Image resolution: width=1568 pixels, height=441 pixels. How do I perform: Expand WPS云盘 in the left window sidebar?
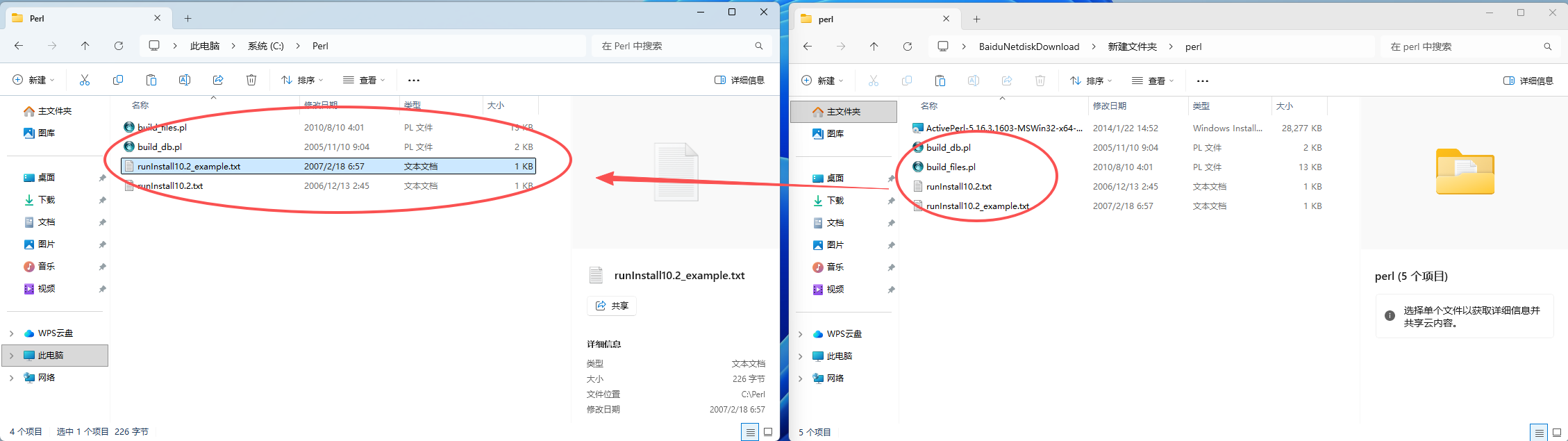click(x=11, y=333)
